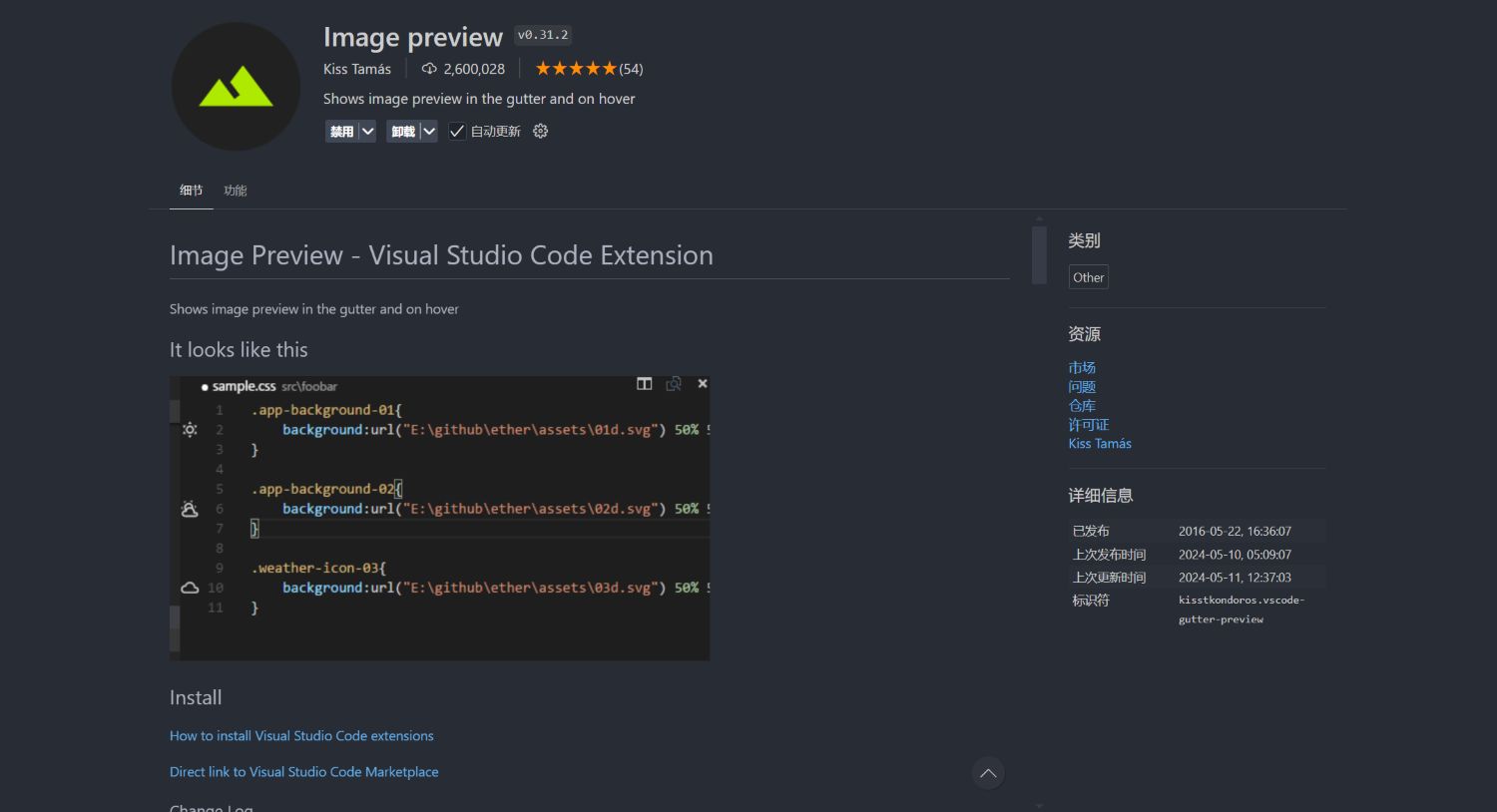Open How to install VS Code extensions link

pyautogui.click(x=301, y=736)
